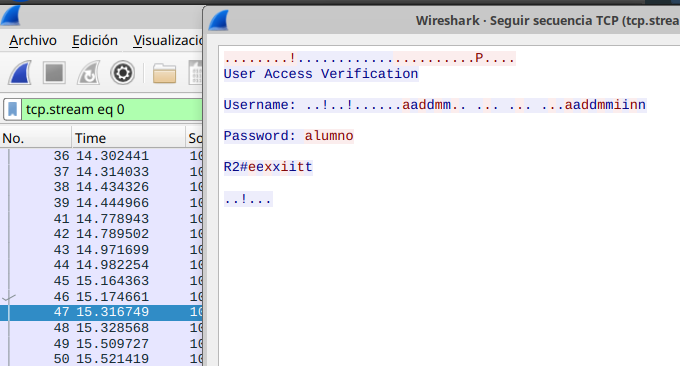The height and width of the screenshot is (366, 680).
Task: Select packet row 48 at 15.328568
Action: [101, 328]
